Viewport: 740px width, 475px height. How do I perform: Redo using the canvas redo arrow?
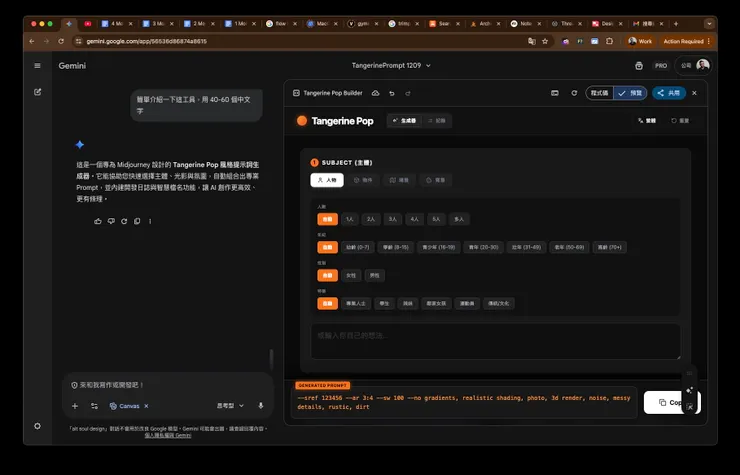coord(408,93)
